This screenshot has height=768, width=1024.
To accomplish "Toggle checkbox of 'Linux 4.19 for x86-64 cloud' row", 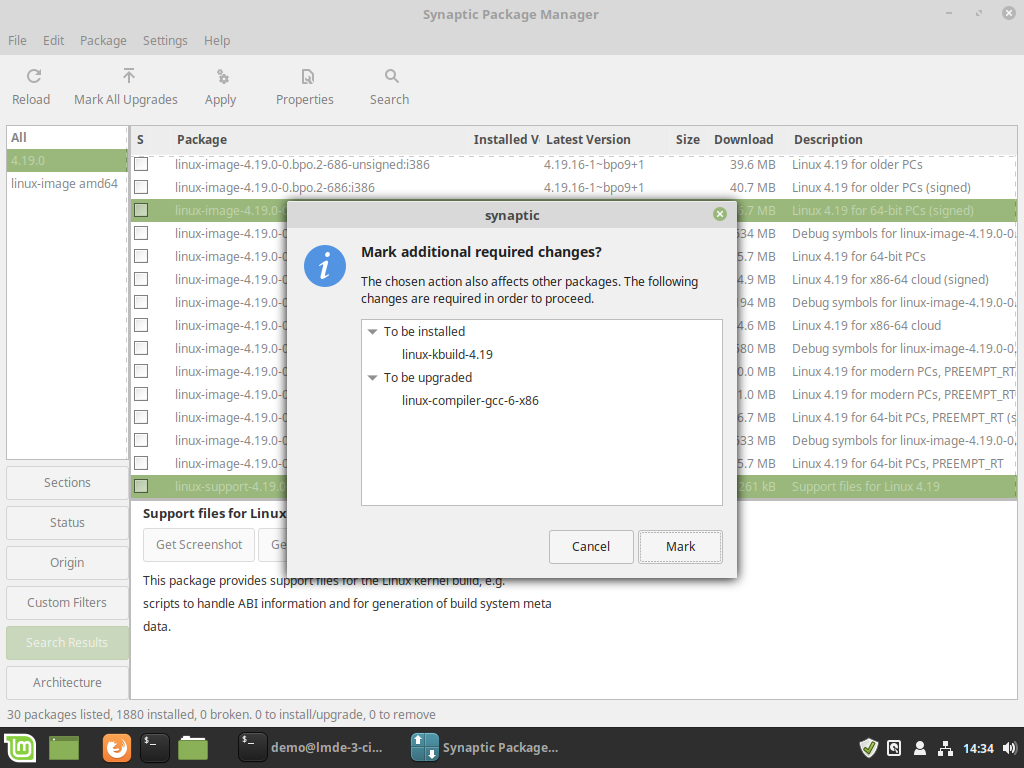I will coord(141,325).
